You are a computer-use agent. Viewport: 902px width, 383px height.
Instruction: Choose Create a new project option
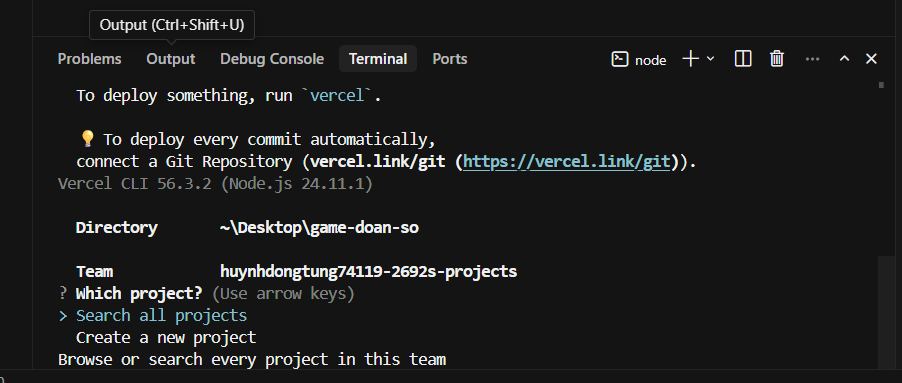pos(166,337)
